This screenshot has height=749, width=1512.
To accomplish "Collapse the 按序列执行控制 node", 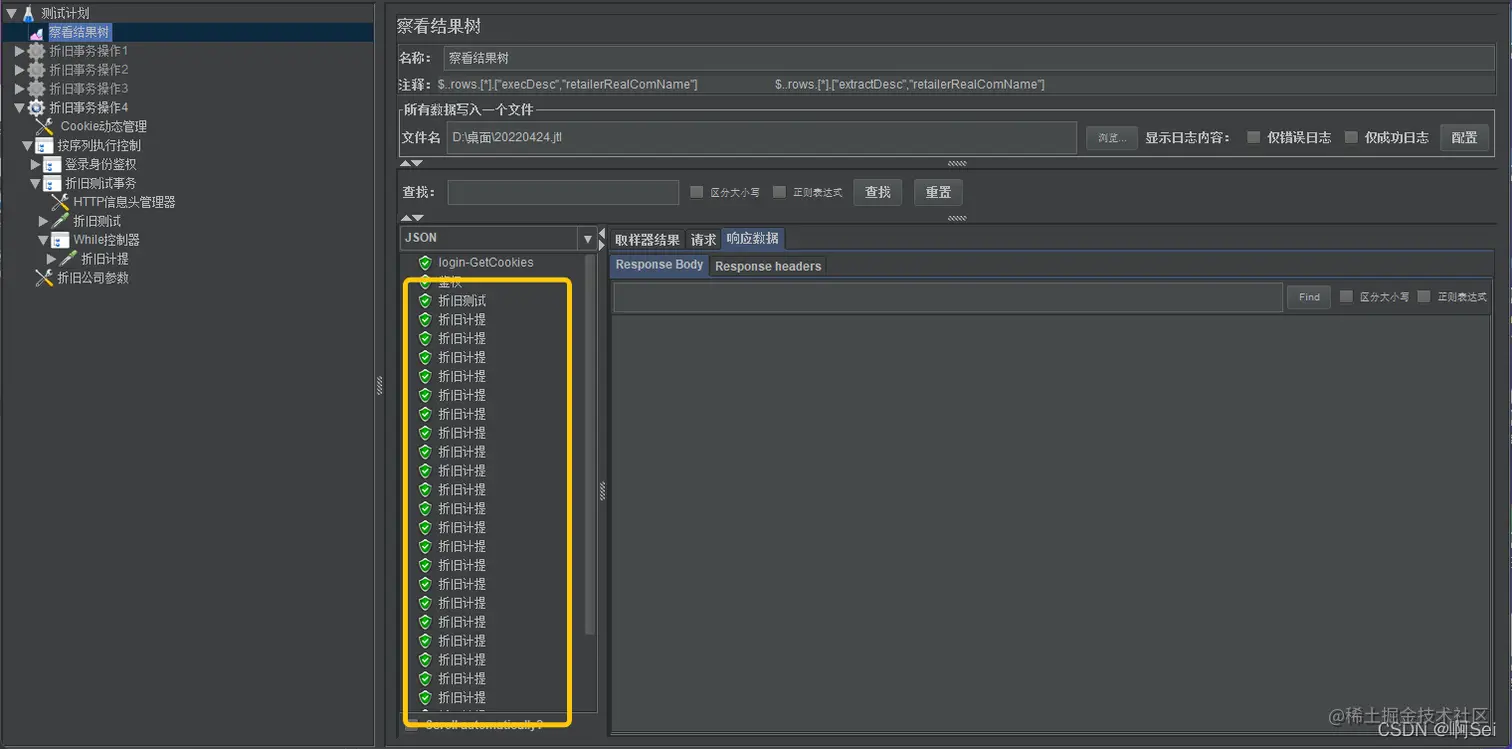I will pos(28,146).
